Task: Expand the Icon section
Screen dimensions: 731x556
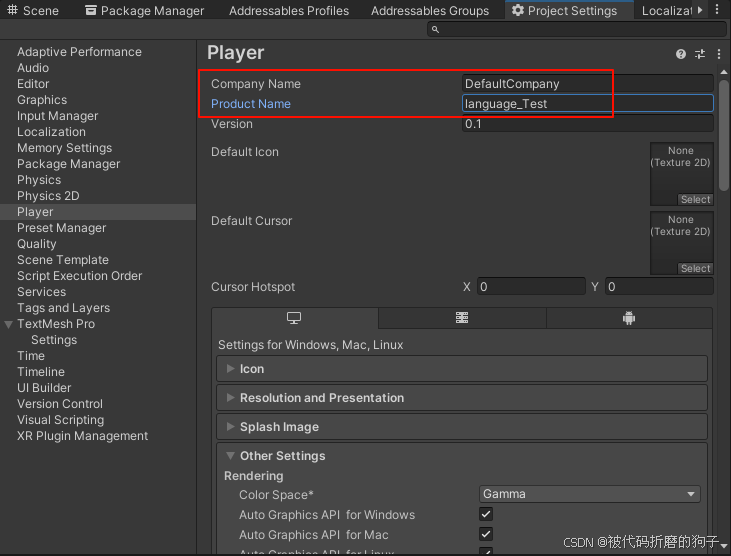Action: point(462,369)
